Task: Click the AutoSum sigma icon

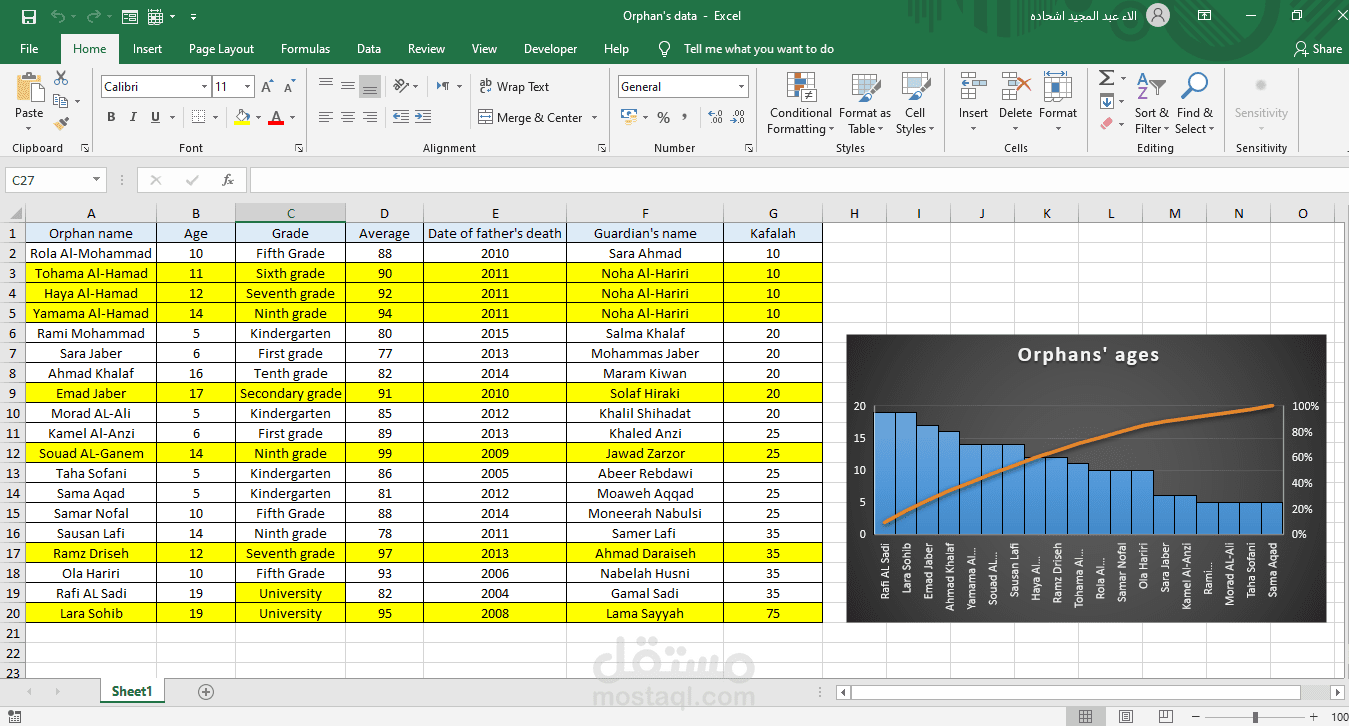Action: 1106,78
